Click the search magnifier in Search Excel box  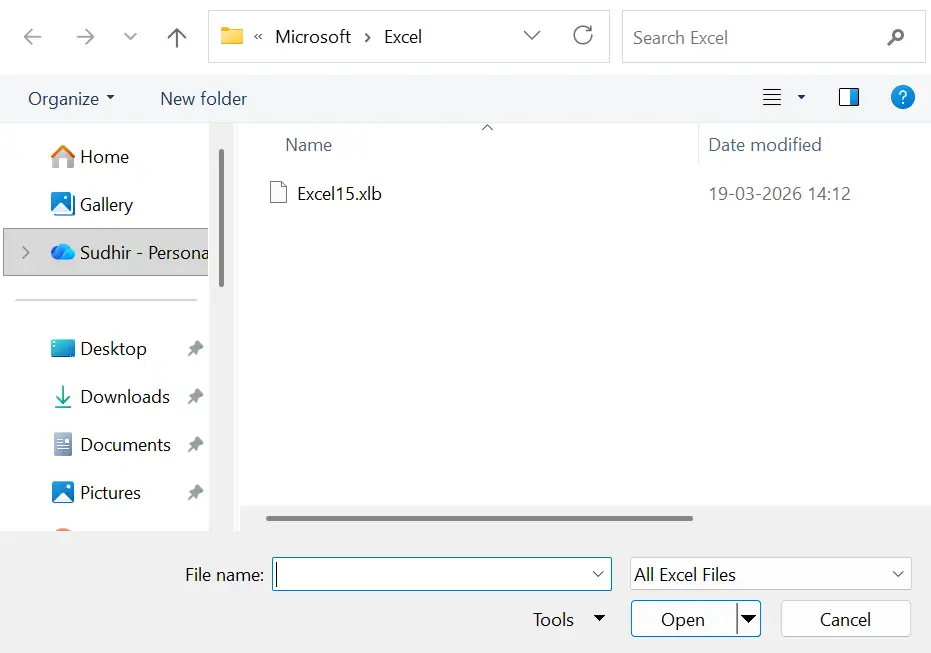tap(895, 37)
